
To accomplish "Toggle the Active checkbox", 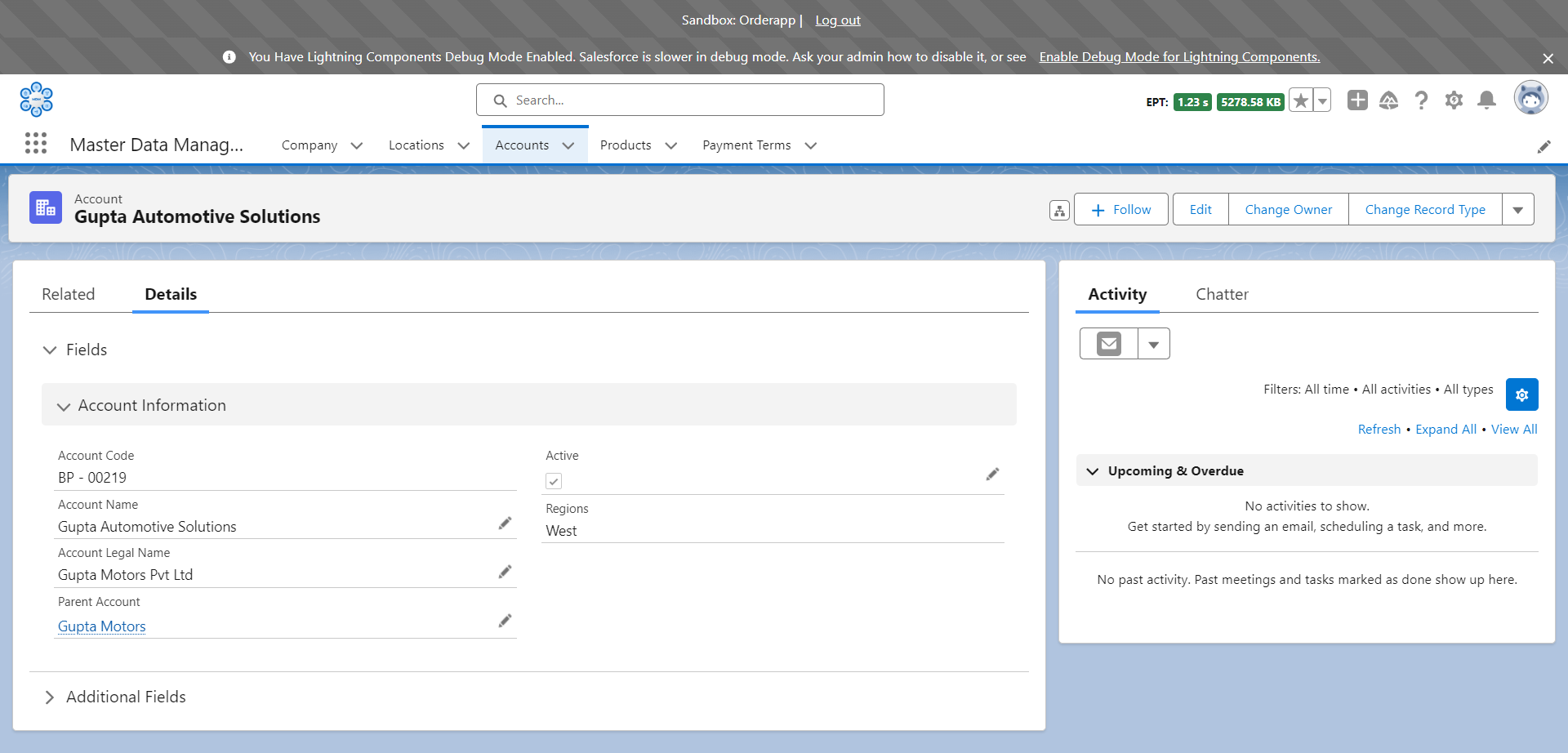I will (554, 481).
